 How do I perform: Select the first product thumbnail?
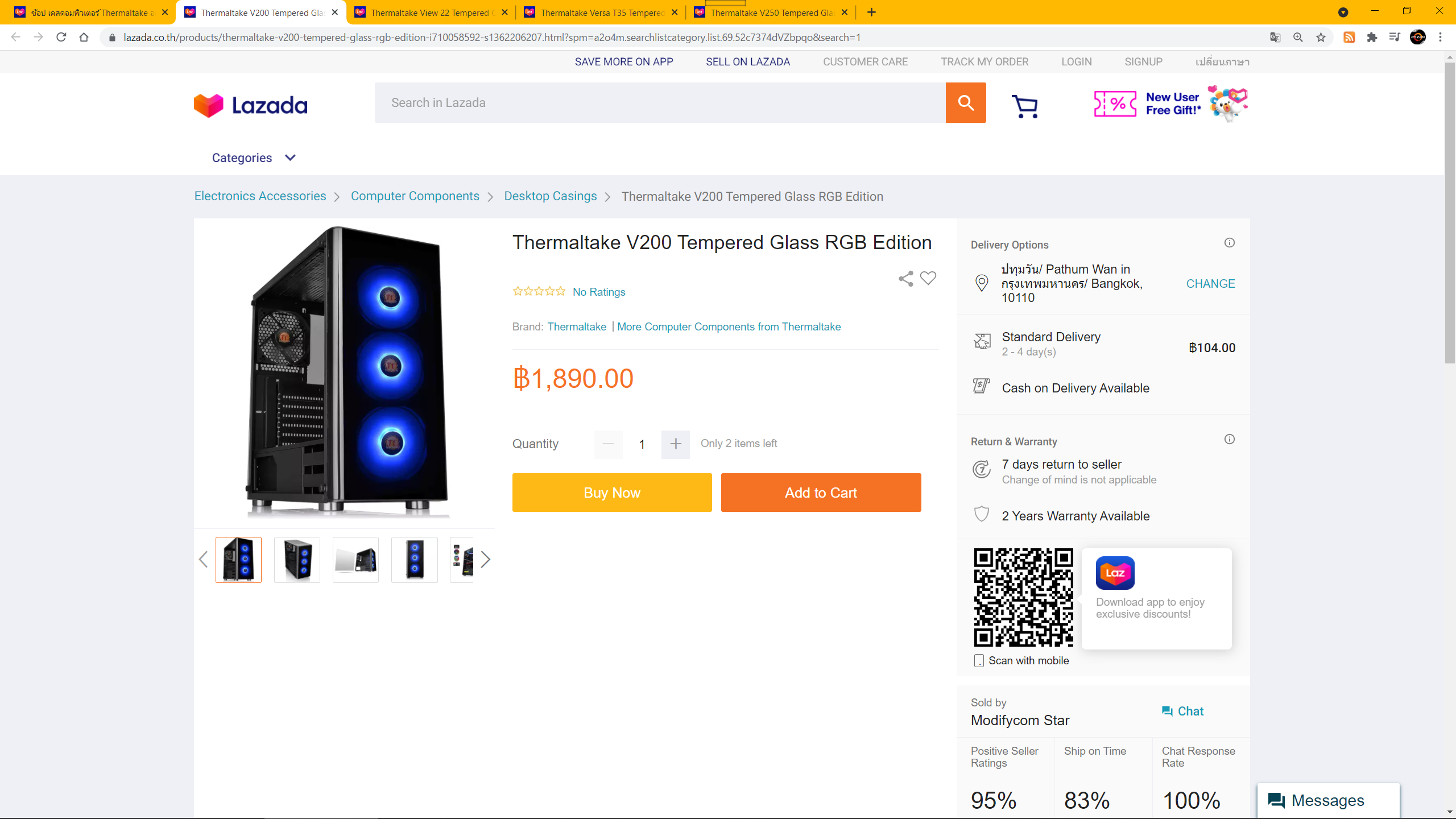coord(238,560)
